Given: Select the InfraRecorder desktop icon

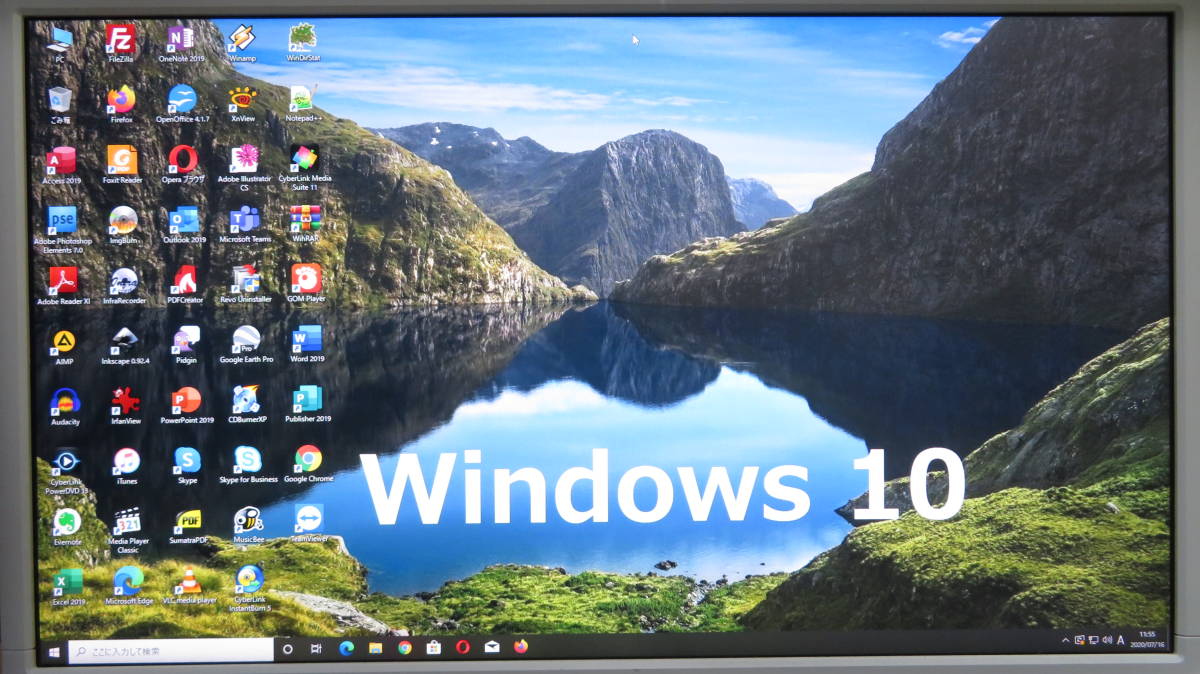Looking at the screenshot, I should point(124,285).
